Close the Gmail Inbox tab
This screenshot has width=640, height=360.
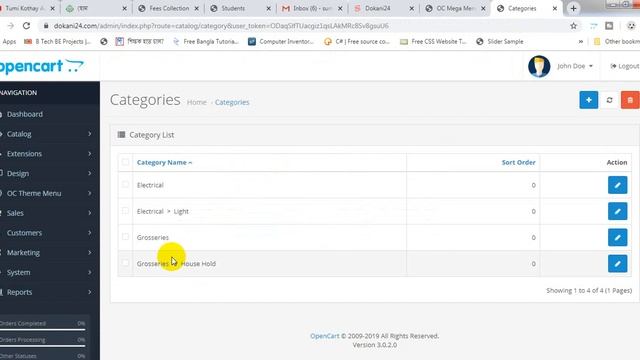point(340,8)
